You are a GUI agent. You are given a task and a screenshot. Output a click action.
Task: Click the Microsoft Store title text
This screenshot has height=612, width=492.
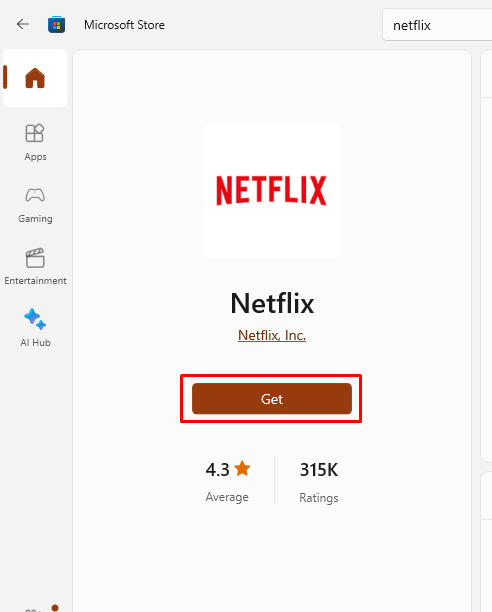(x=124, y=25)
